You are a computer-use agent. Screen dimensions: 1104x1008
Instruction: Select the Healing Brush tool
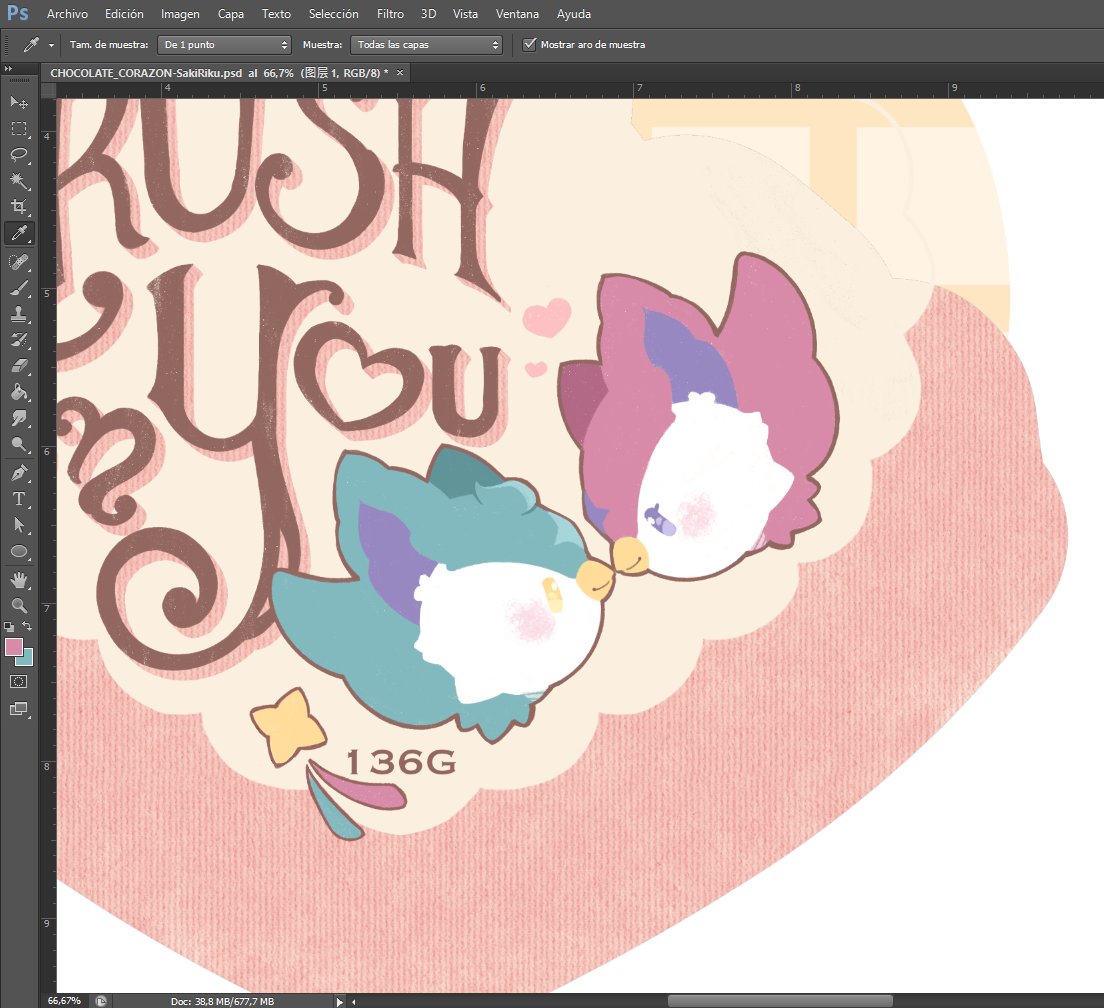pos(19,262)
